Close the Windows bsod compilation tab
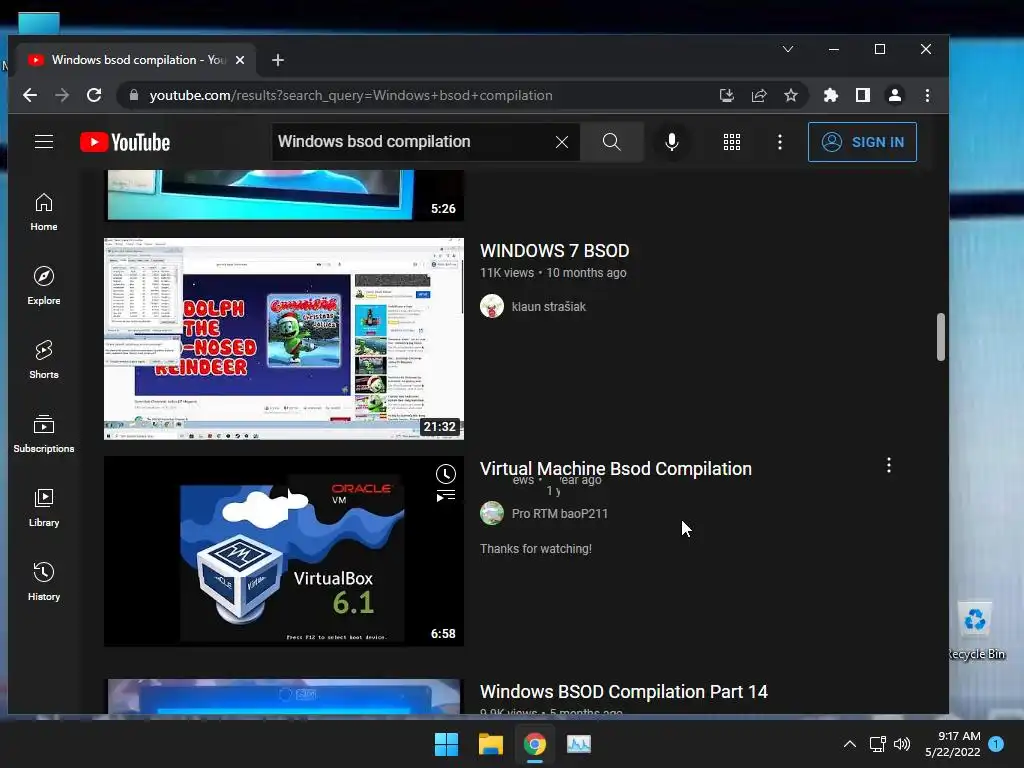Viewport: 1024px width, 768px height. click(240, 60)
